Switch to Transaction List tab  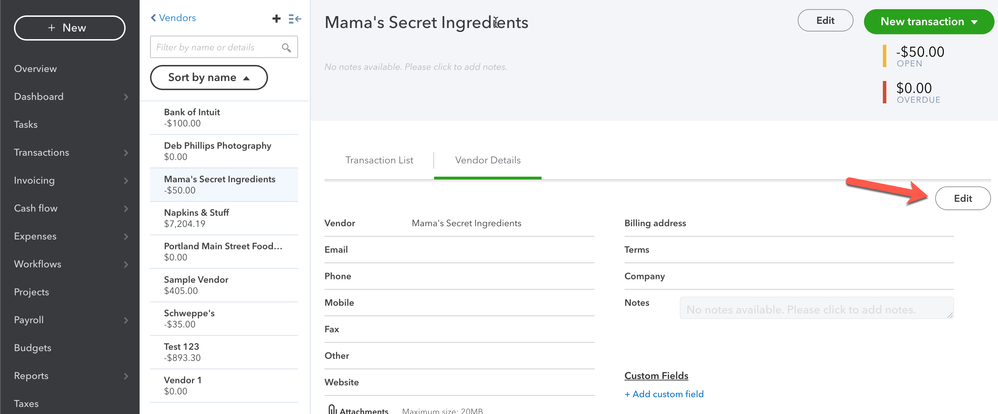coord(379,160)
